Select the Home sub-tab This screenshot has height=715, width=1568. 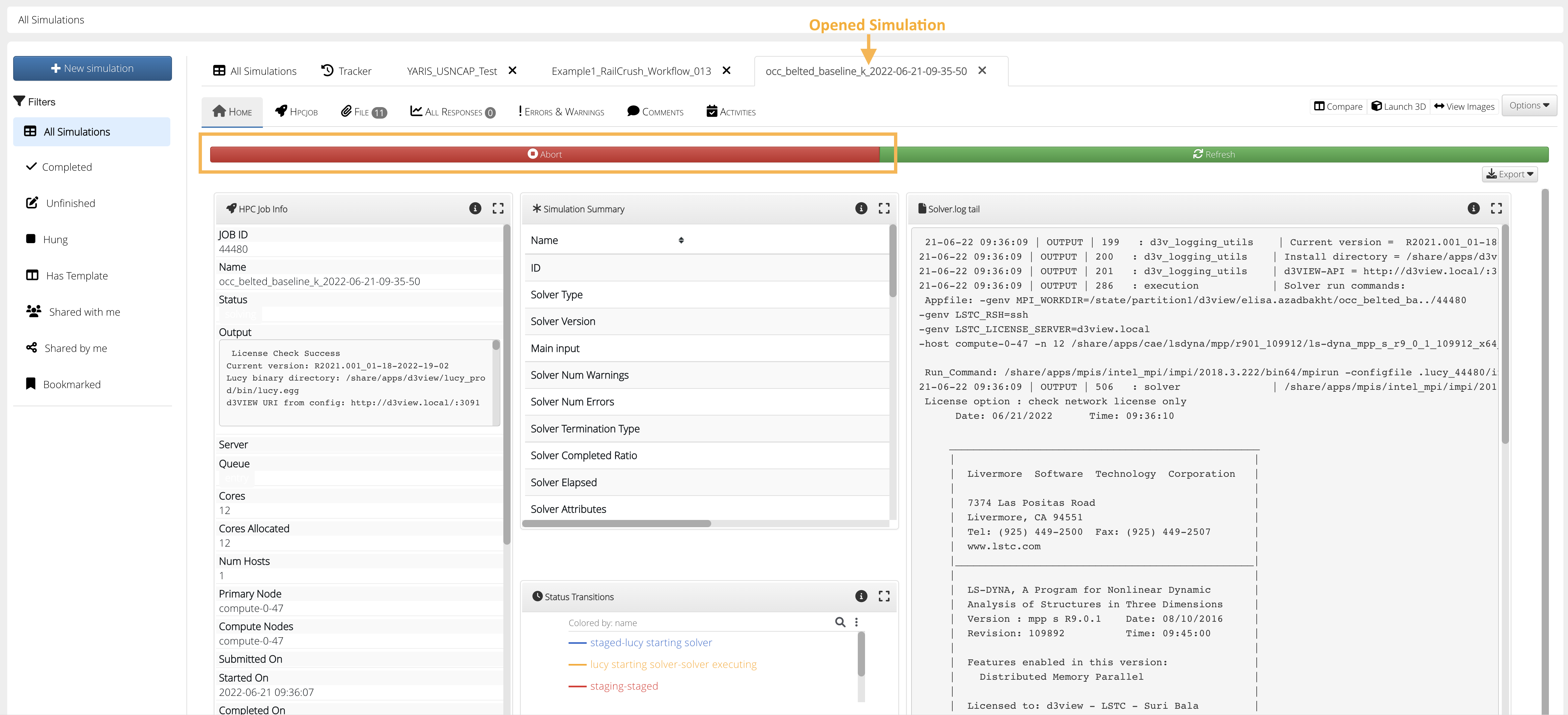point(232,111)
